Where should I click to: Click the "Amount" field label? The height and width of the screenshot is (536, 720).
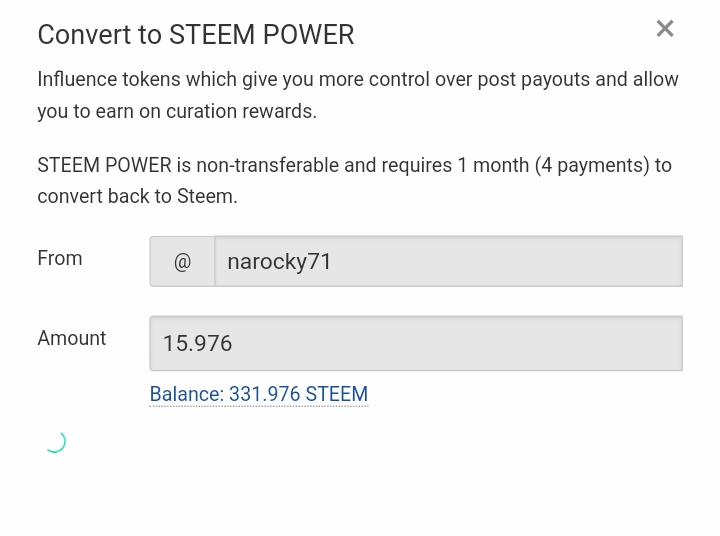72,338
